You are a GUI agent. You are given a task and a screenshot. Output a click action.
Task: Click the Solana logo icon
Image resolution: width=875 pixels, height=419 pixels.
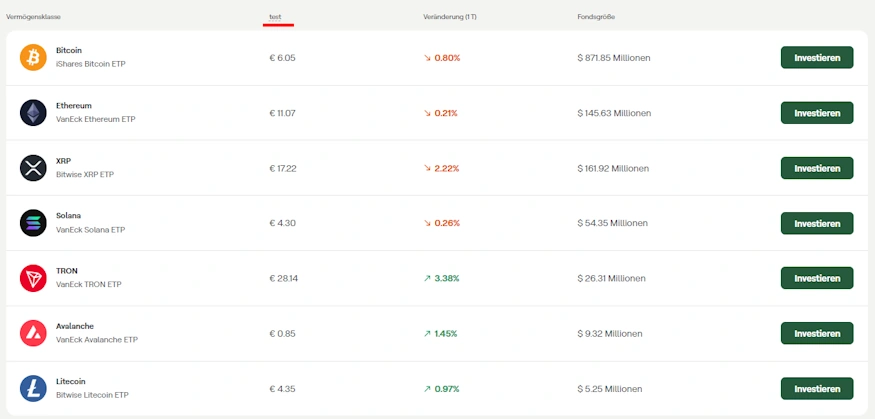[x=33, y=223]
